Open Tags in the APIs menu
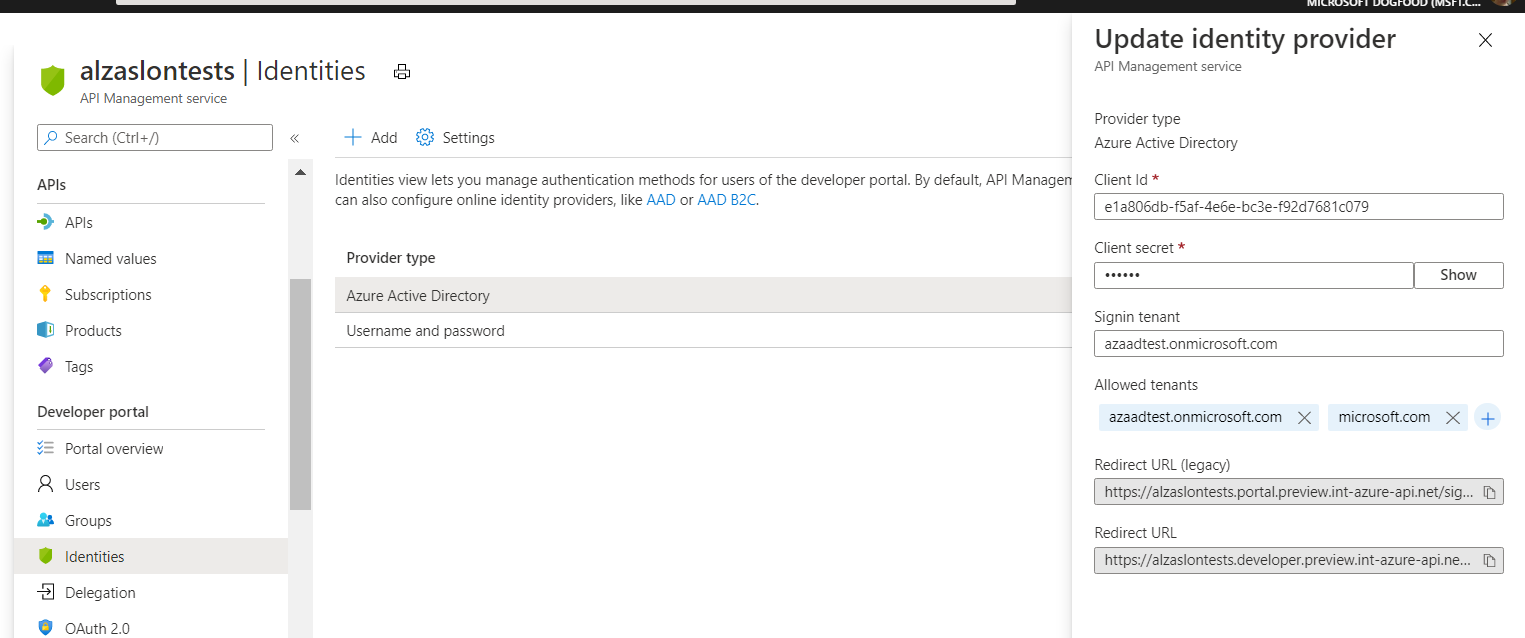The image size is (1525, 638). coord(78,366)
